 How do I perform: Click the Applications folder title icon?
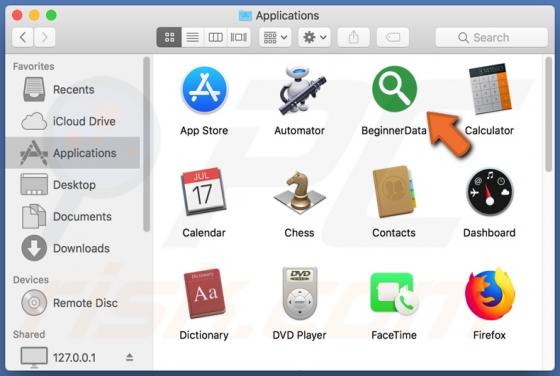click(x=245, y=15)
